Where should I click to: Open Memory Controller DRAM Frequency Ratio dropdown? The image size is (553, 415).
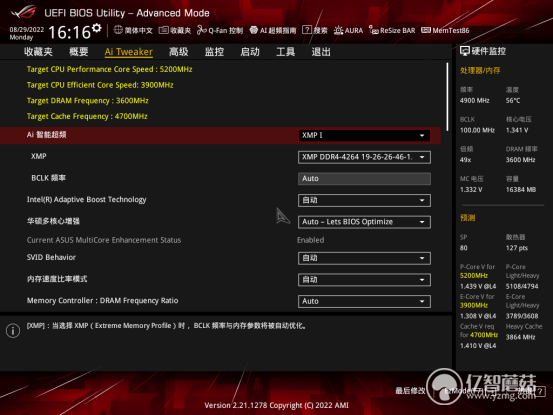pyautogui.click(x=364, y=301)
